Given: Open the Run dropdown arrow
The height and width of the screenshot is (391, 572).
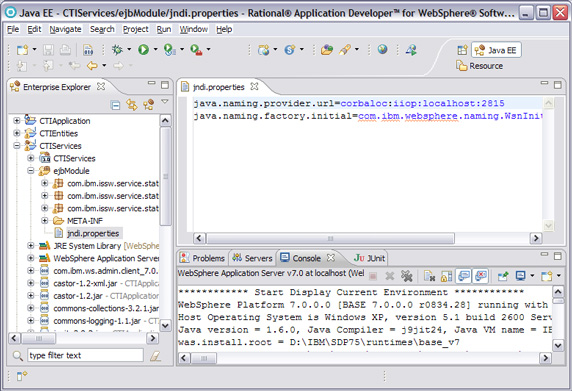Looking at the screenshot, I should [155, 49].
